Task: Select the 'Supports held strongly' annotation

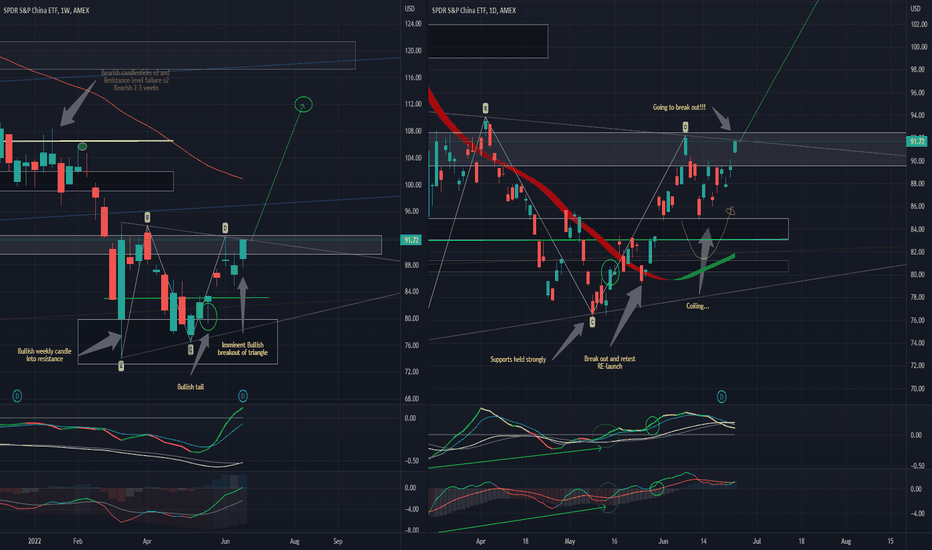Action: click(518, 359)
